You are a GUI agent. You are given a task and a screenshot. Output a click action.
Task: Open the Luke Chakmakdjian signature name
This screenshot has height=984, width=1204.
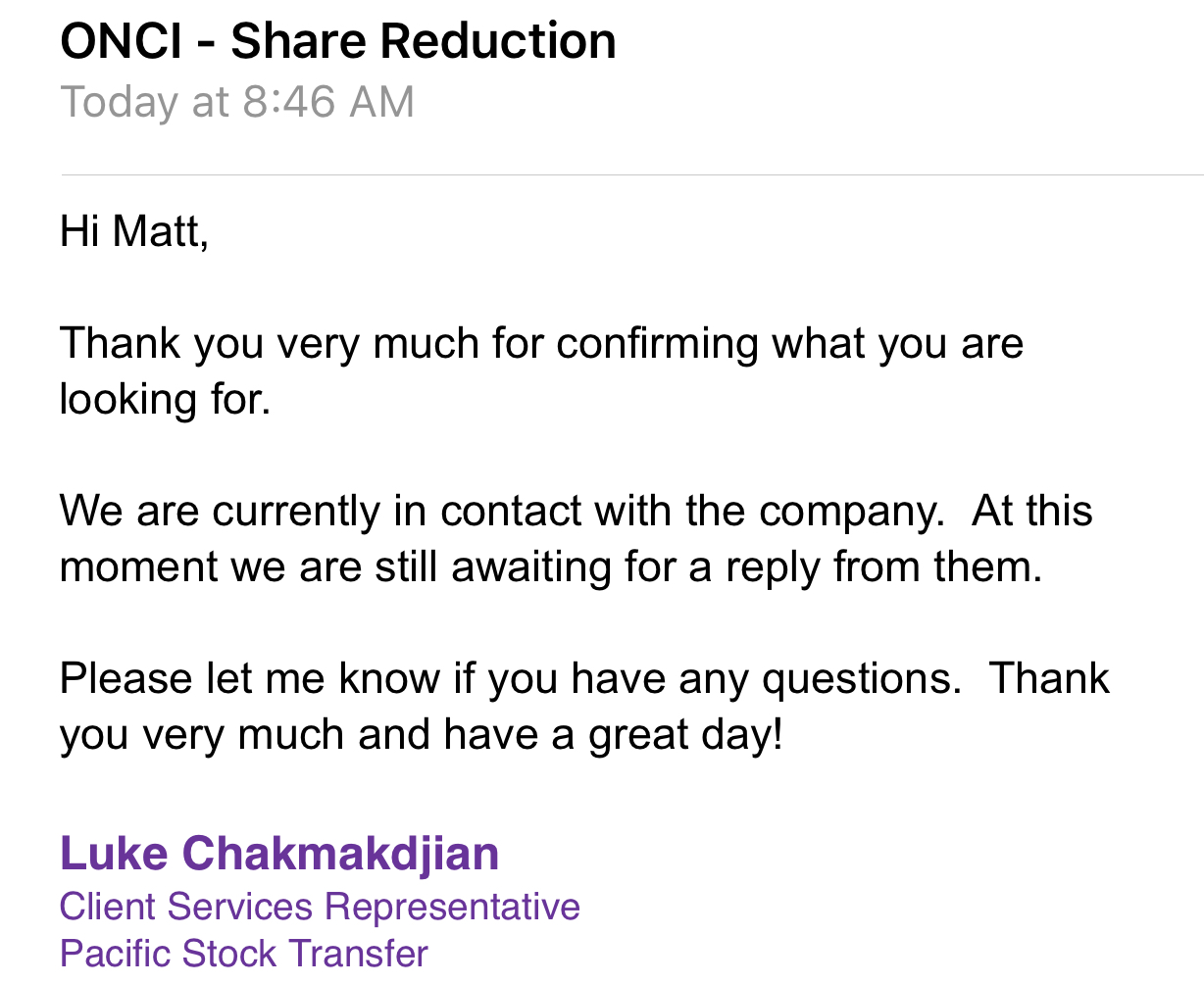[279, 853]
